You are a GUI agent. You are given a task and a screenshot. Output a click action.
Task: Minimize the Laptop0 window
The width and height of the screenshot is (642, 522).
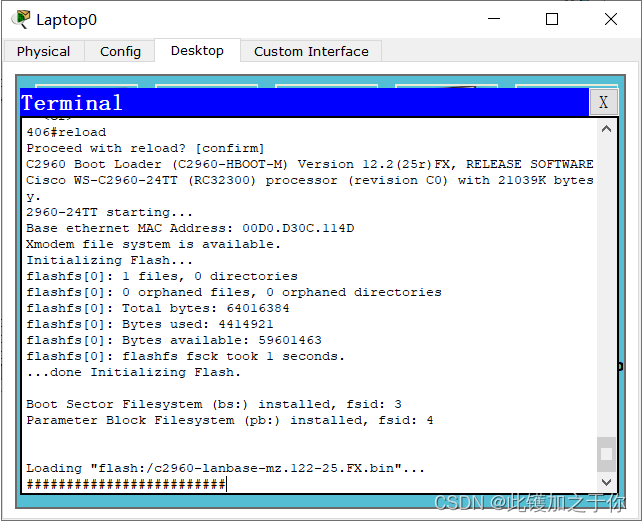494,19
